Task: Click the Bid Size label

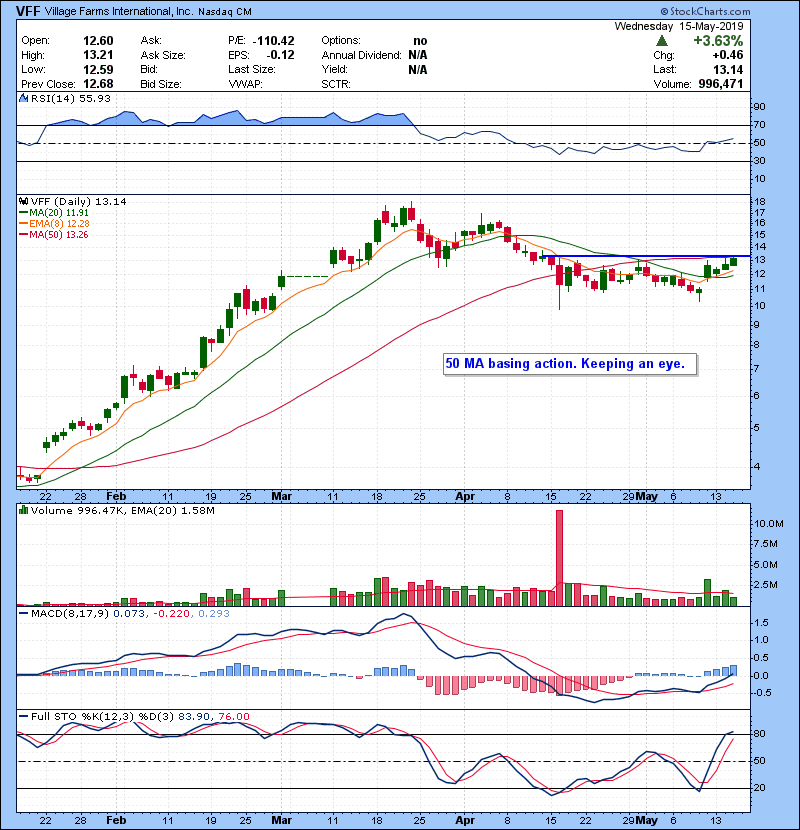Action: click(161, 84)
